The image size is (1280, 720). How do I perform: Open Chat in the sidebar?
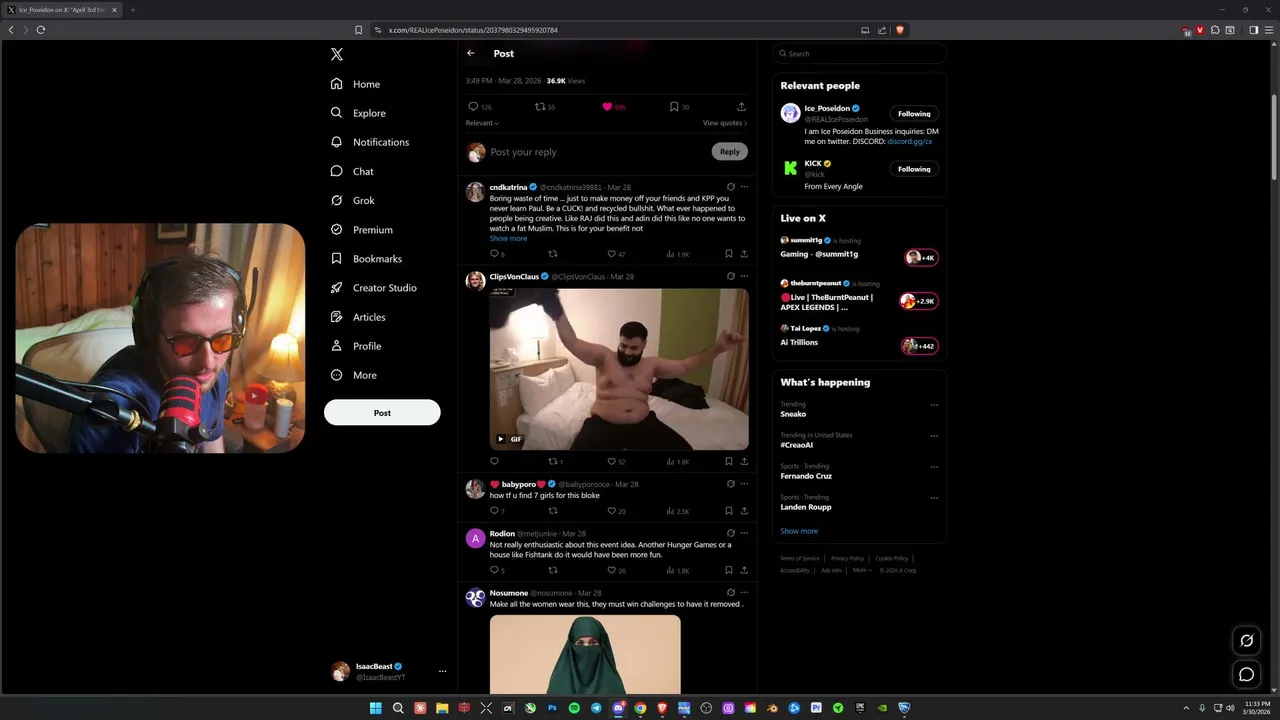(x=352, y=171)
